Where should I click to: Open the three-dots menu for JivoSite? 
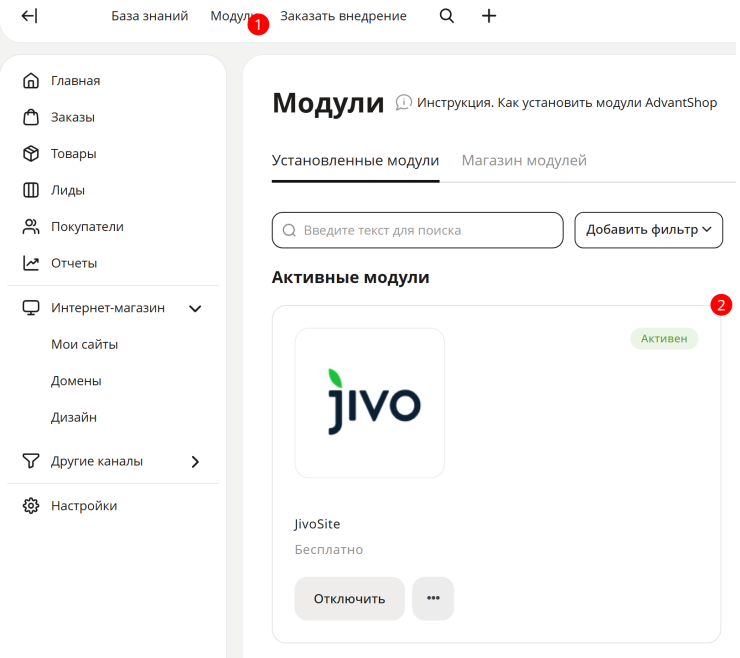433,598
